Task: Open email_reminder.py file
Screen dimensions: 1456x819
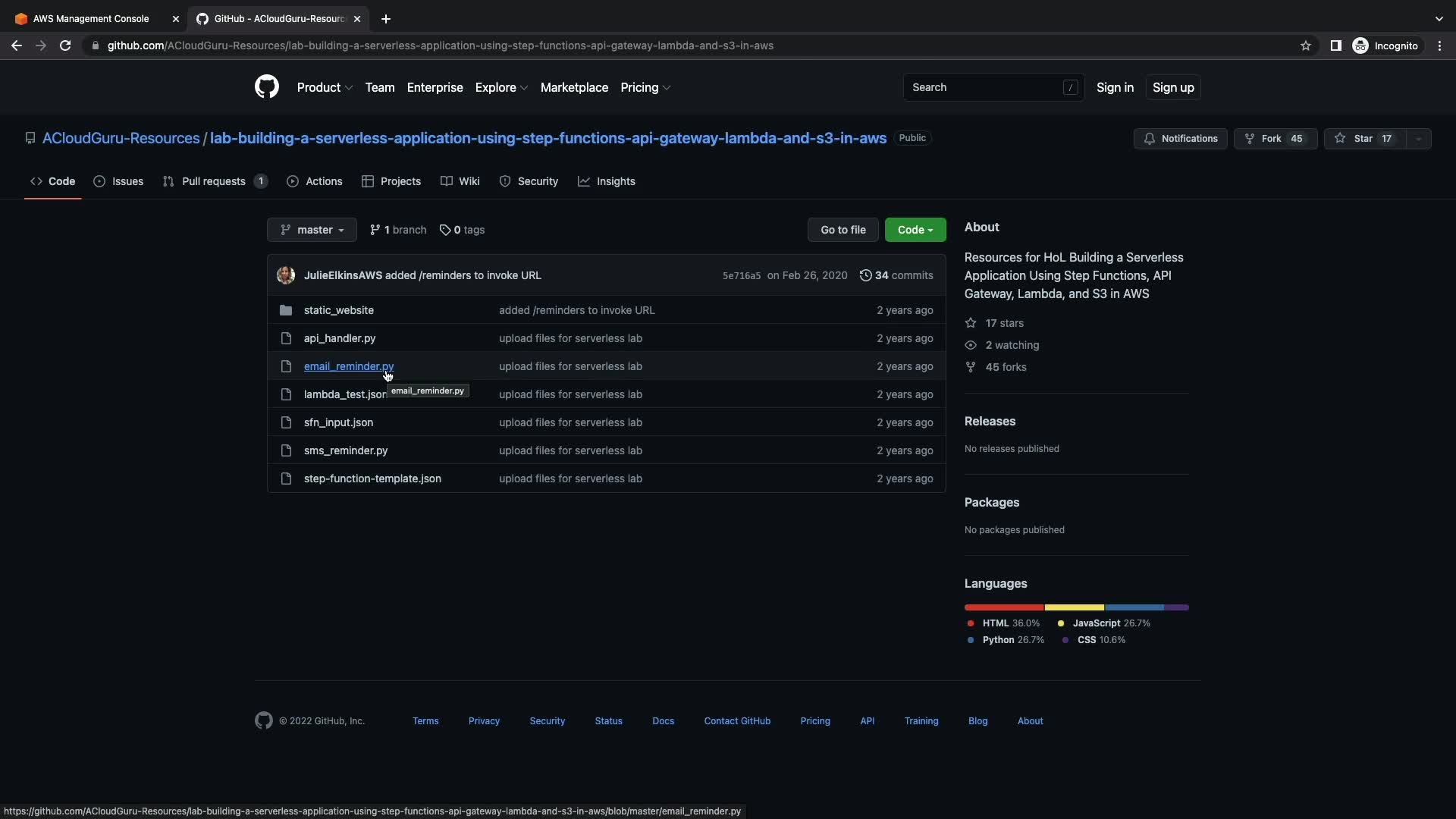Action: 348,366
